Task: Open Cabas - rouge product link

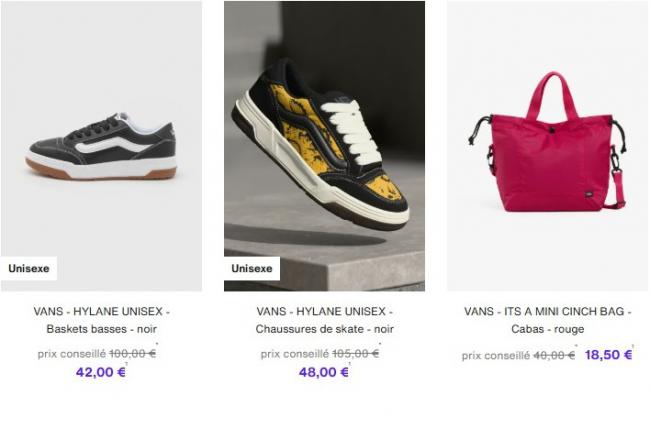Action: coord(548,329)
